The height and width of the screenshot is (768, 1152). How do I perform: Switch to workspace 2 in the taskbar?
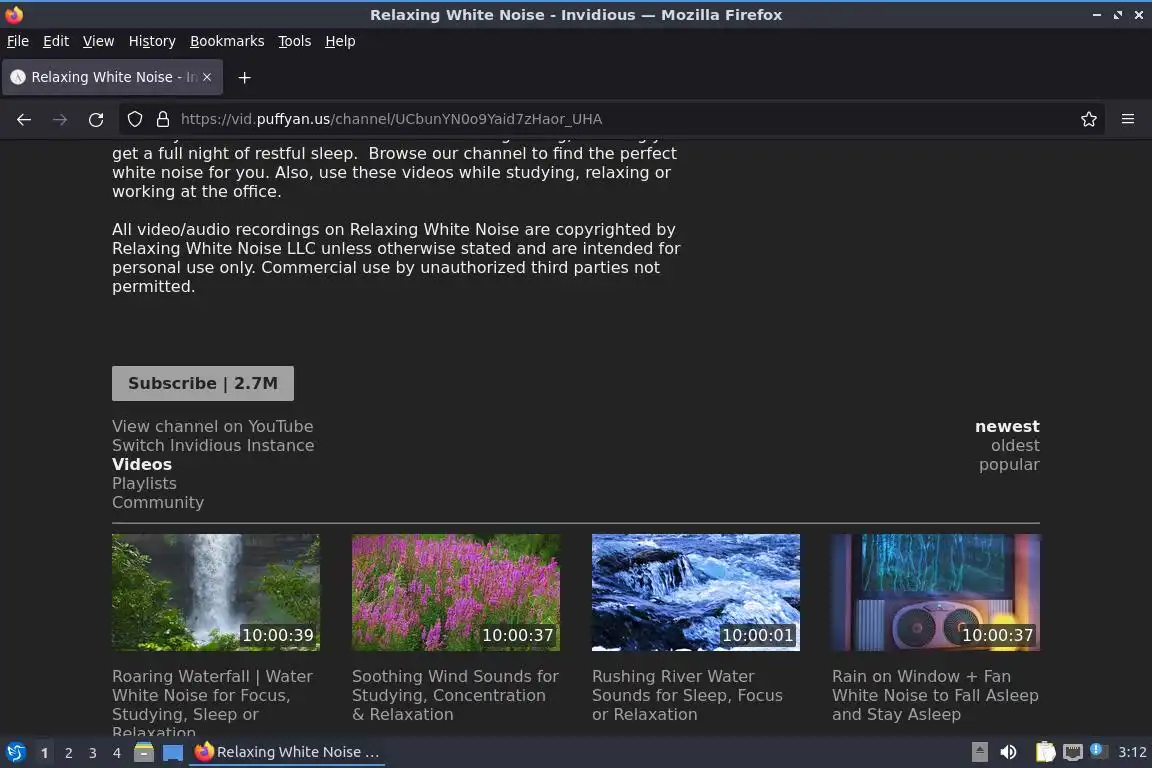68,753
